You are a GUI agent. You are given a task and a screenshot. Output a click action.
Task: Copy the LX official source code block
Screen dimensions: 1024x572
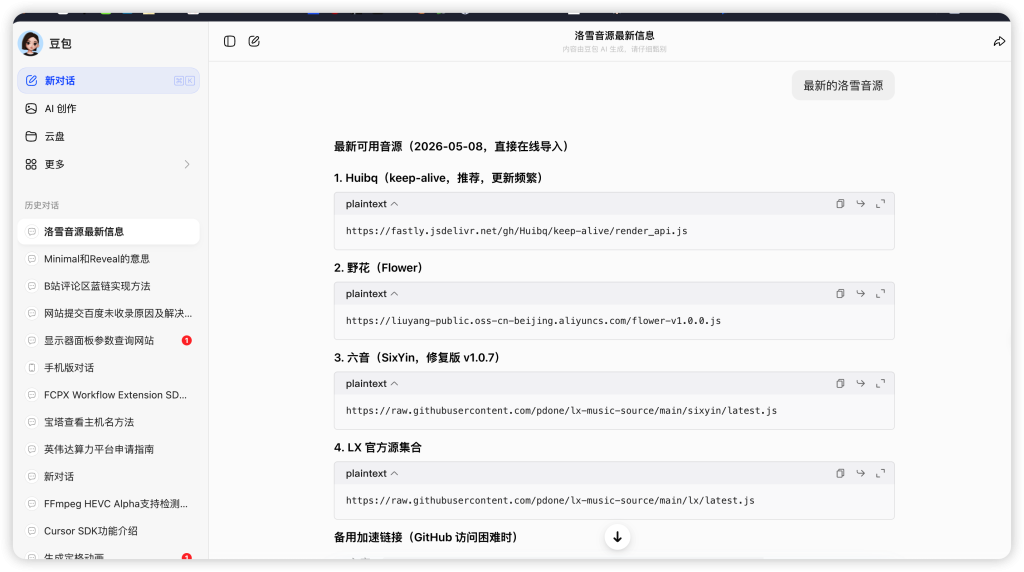click(840, 473)
